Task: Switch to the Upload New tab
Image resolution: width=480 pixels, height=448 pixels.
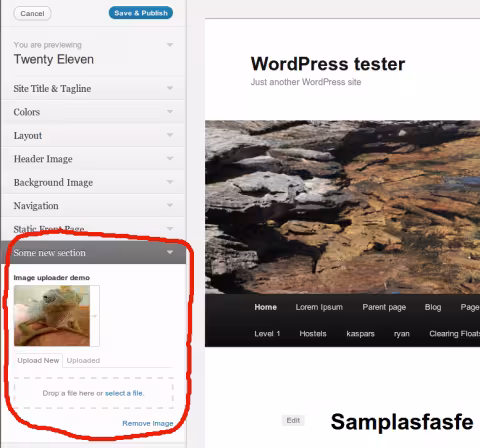Action: click(38, 360)
